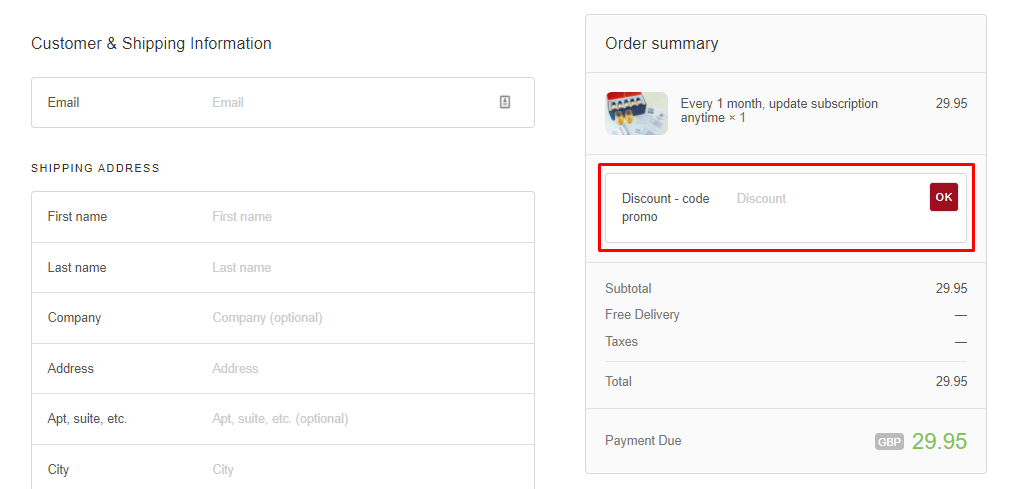Click the Customer & Shipping Information heading

click(151, 43)
